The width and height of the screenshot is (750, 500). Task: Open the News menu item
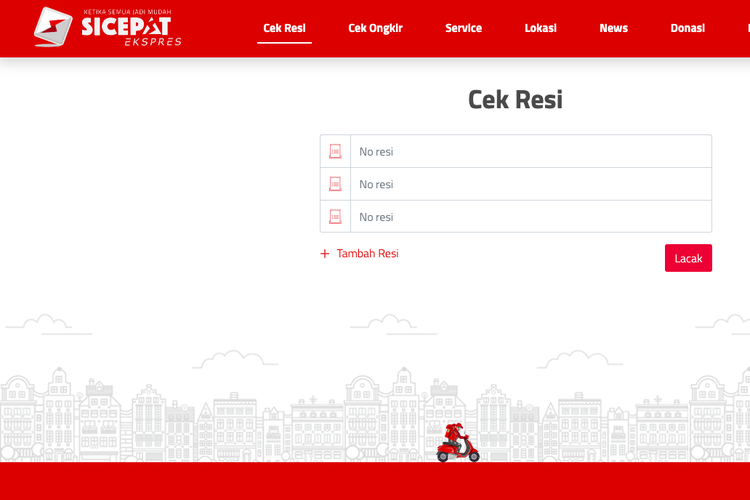pyautogui.click(x=613, y=28)
